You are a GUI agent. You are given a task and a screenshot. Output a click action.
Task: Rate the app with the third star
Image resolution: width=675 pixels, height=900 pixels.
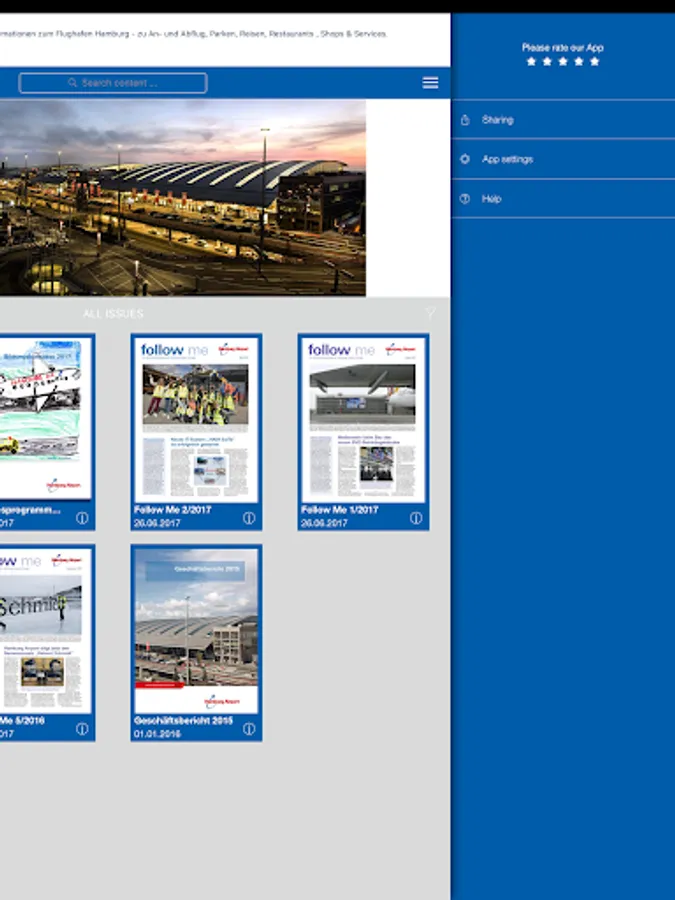pos(562,61)
